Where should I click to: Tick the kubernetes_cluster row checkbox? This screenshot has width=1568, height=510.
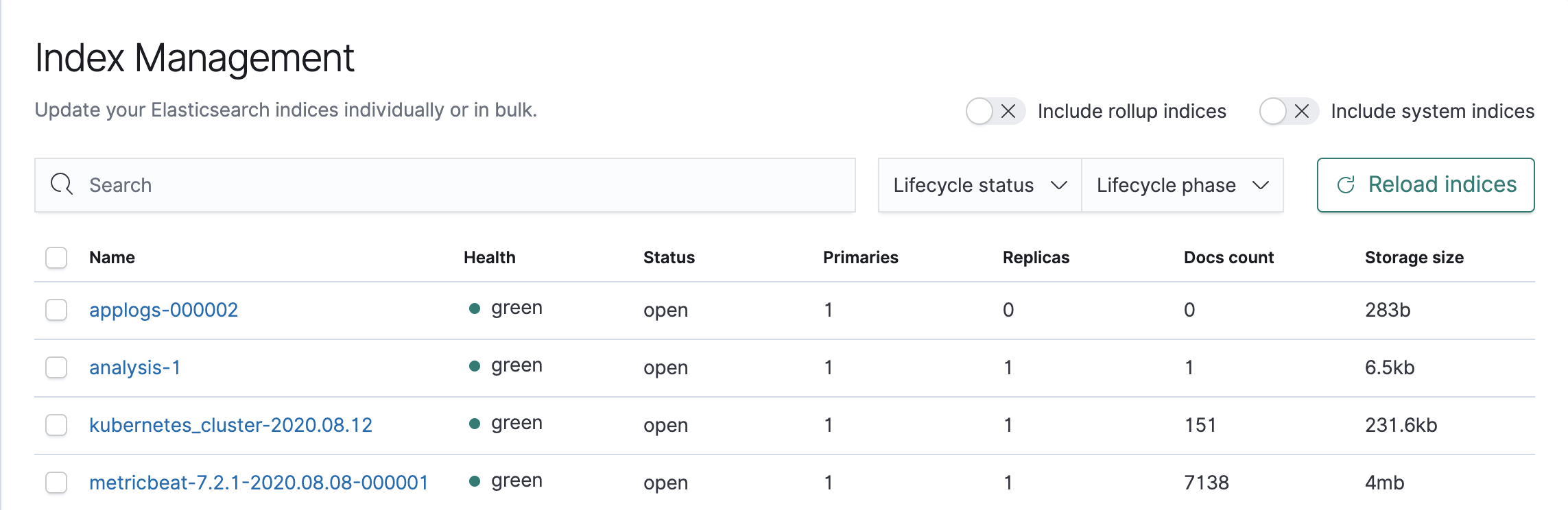click(x=56, y=425)
